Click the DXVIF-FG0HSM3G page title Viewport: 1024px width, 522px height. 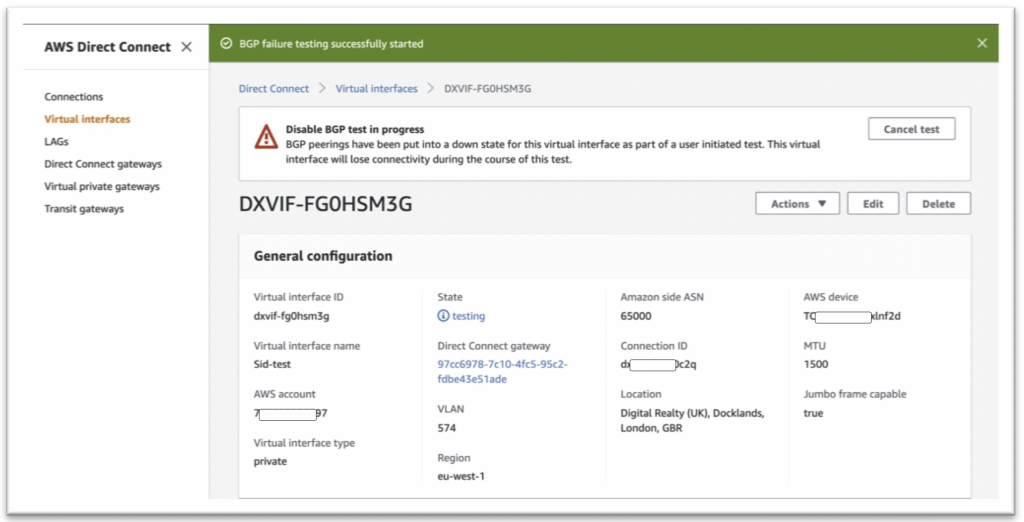click(325, 204)
